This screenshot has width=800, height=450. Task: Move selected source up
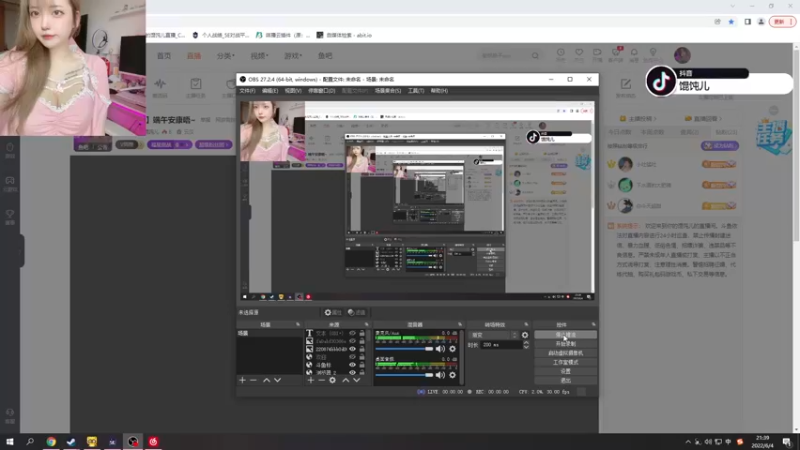[x=345, y=380]
